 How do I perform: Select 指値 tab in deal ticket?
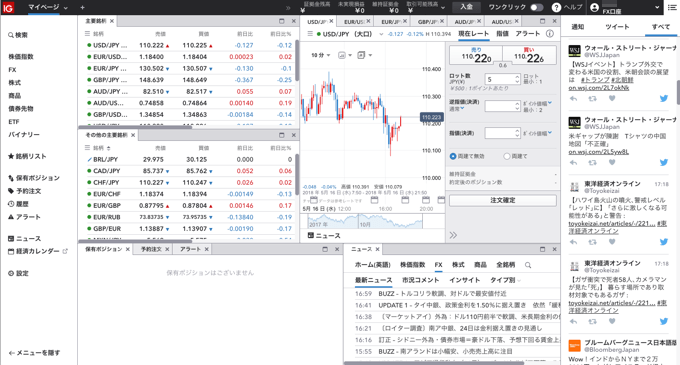click(502, 34)
